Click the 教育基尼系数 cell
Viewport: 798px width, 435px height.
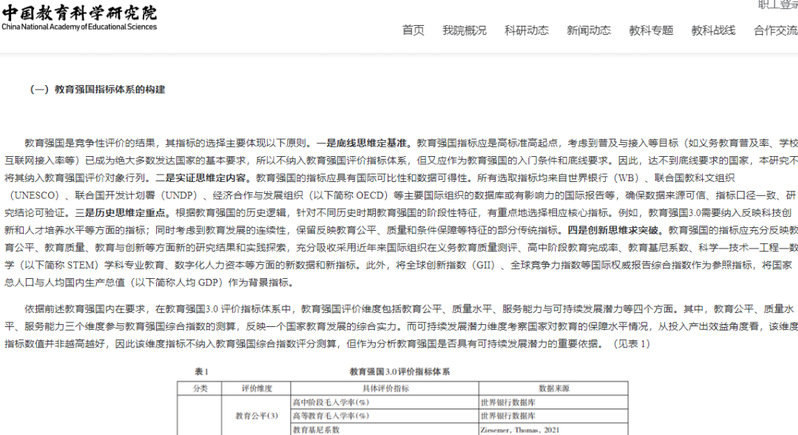385,429
